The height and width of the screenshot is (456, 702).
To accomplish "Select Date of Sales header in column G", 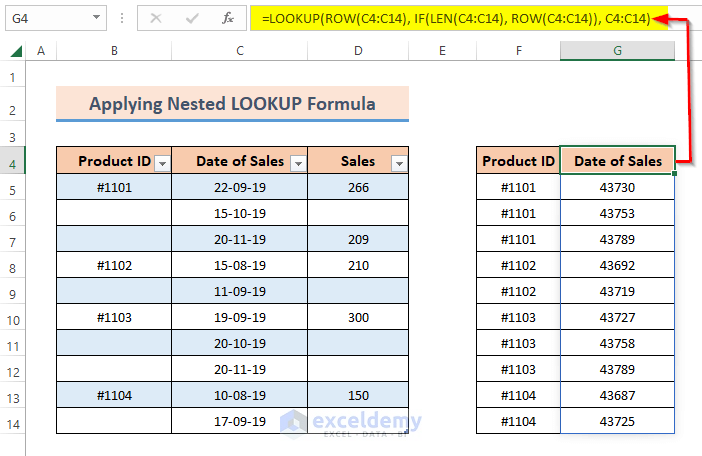I will pyautogui.click(x=617, y=160).
